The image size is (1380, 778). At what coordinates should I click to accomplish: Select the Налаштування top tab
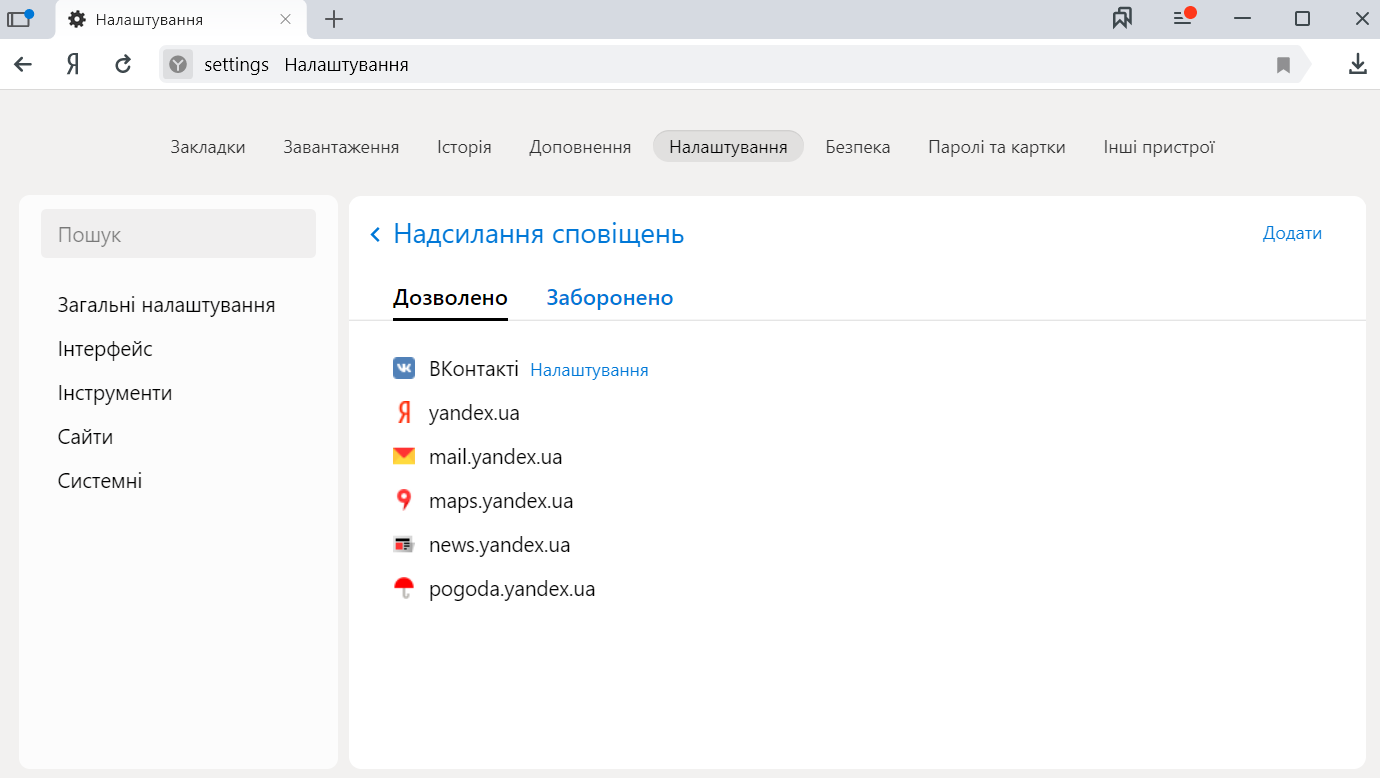[728, 147]
